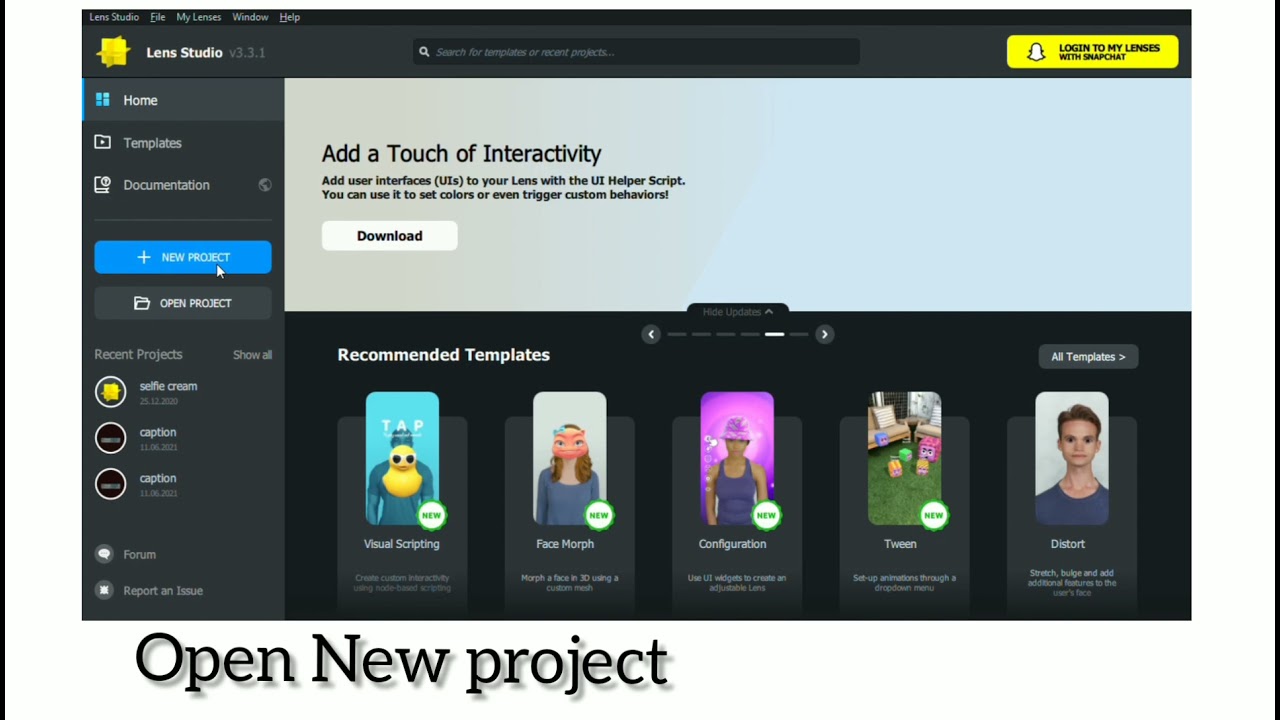Click the Snapchat ghost icon
The image size is (1280, 720).
tap(1037, 52)
